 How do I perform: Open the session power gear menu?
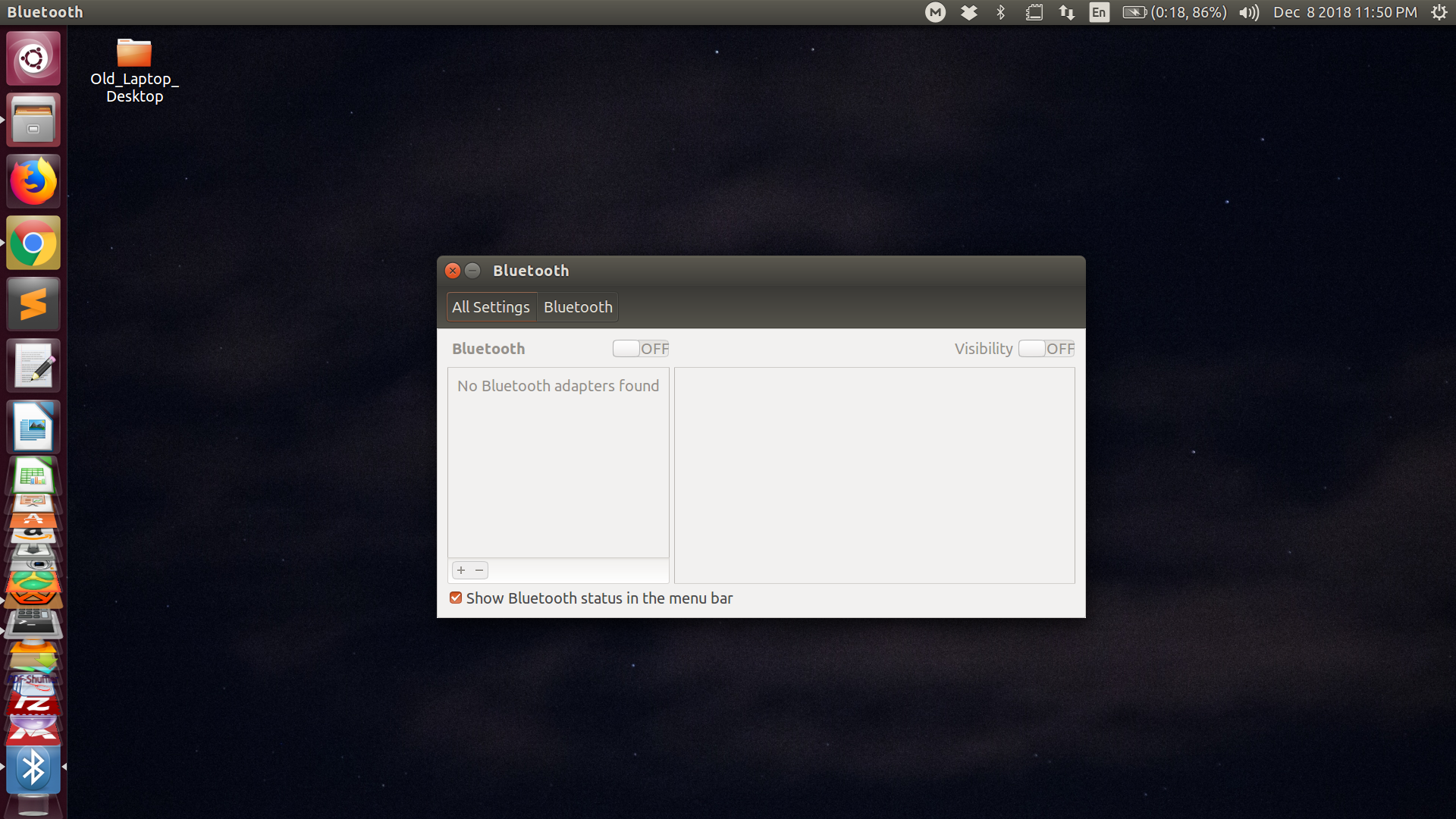1439,12
